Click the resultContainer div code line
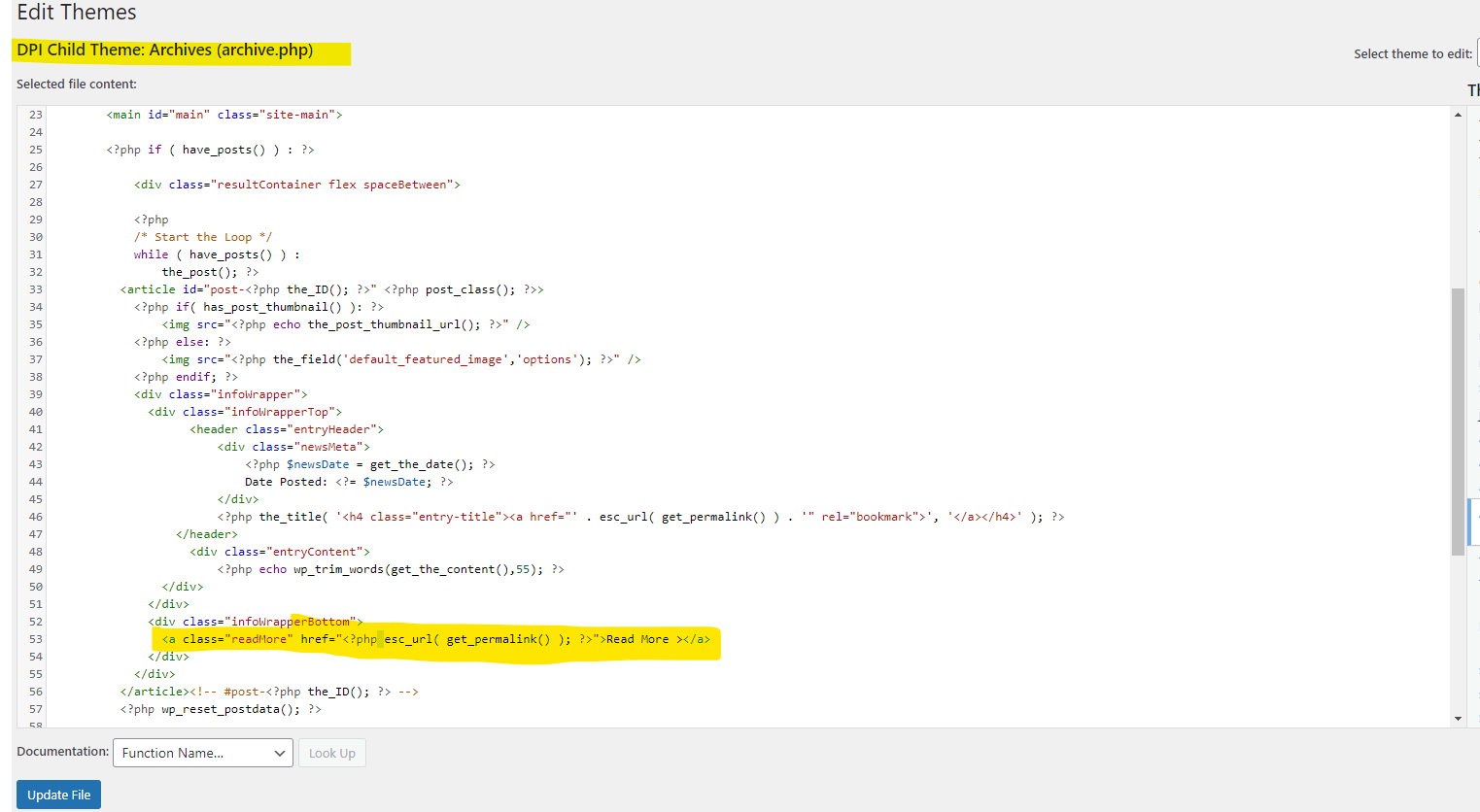 click(297, 185)
